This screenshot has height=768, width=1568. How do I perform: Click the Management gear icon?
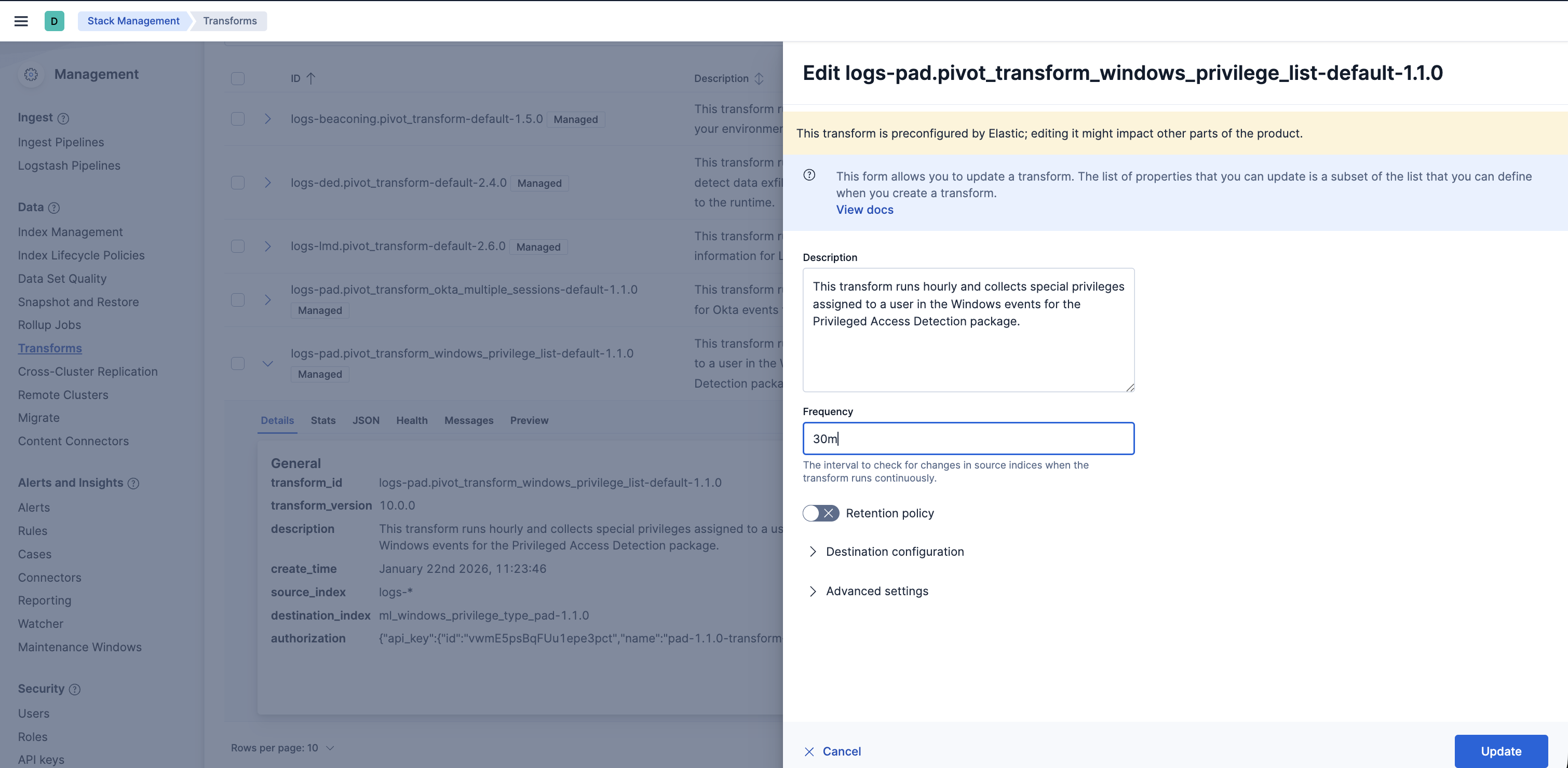tap(31, 74)
